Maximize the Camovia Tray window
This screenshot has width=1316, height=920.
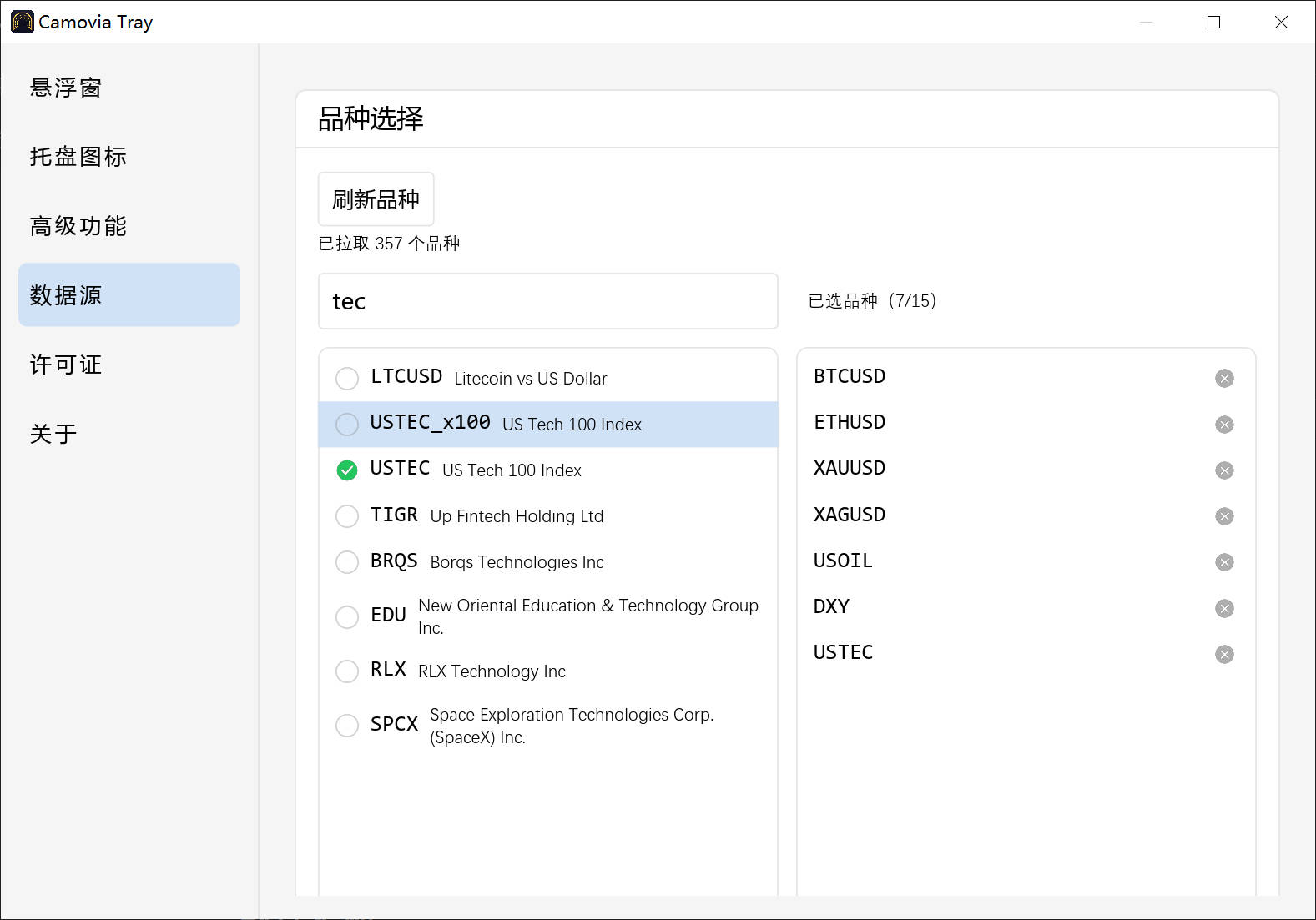click(1214, 22)
